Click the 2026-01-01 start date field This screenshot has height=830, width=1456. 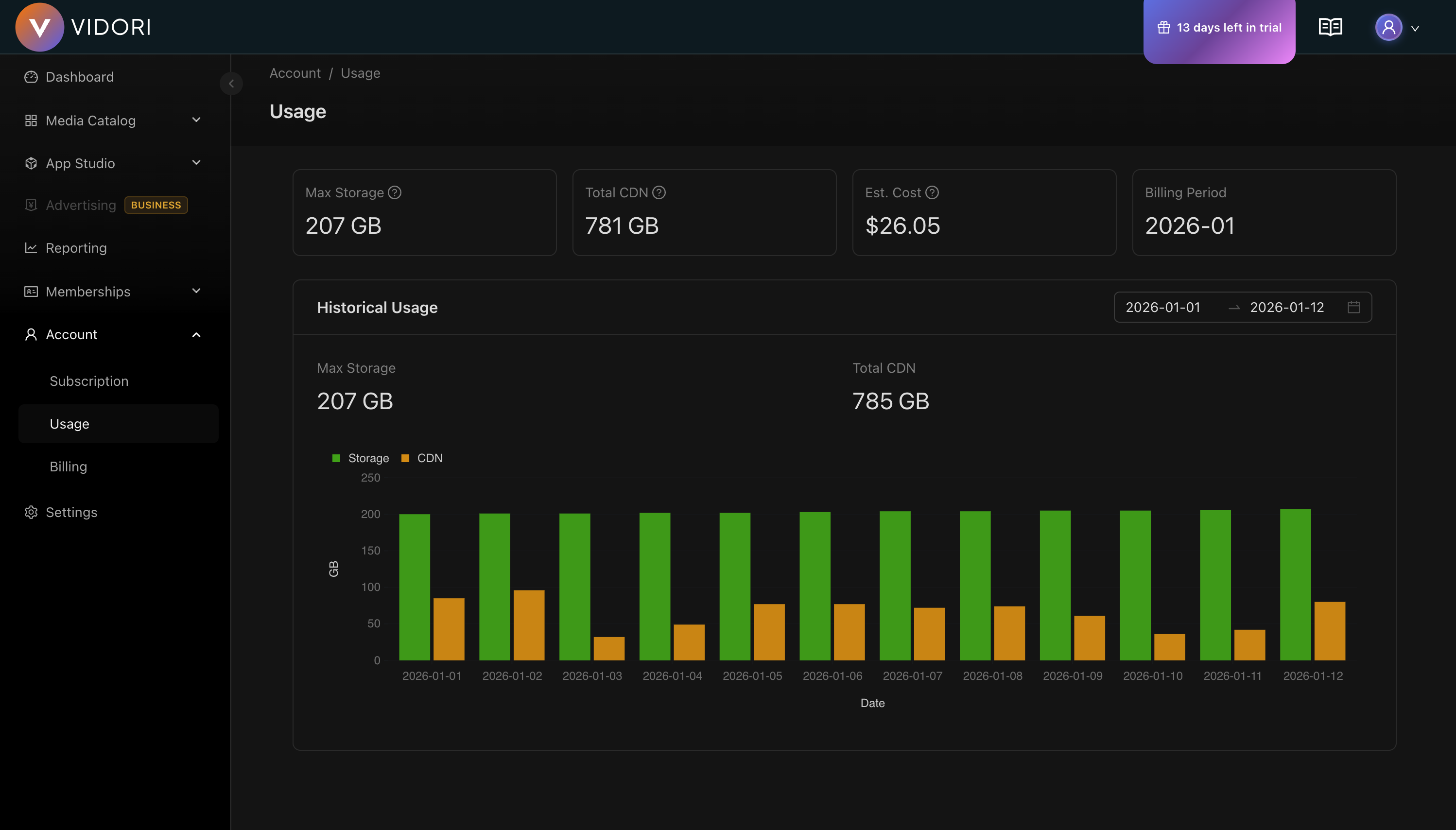(x=1164, y=307)
